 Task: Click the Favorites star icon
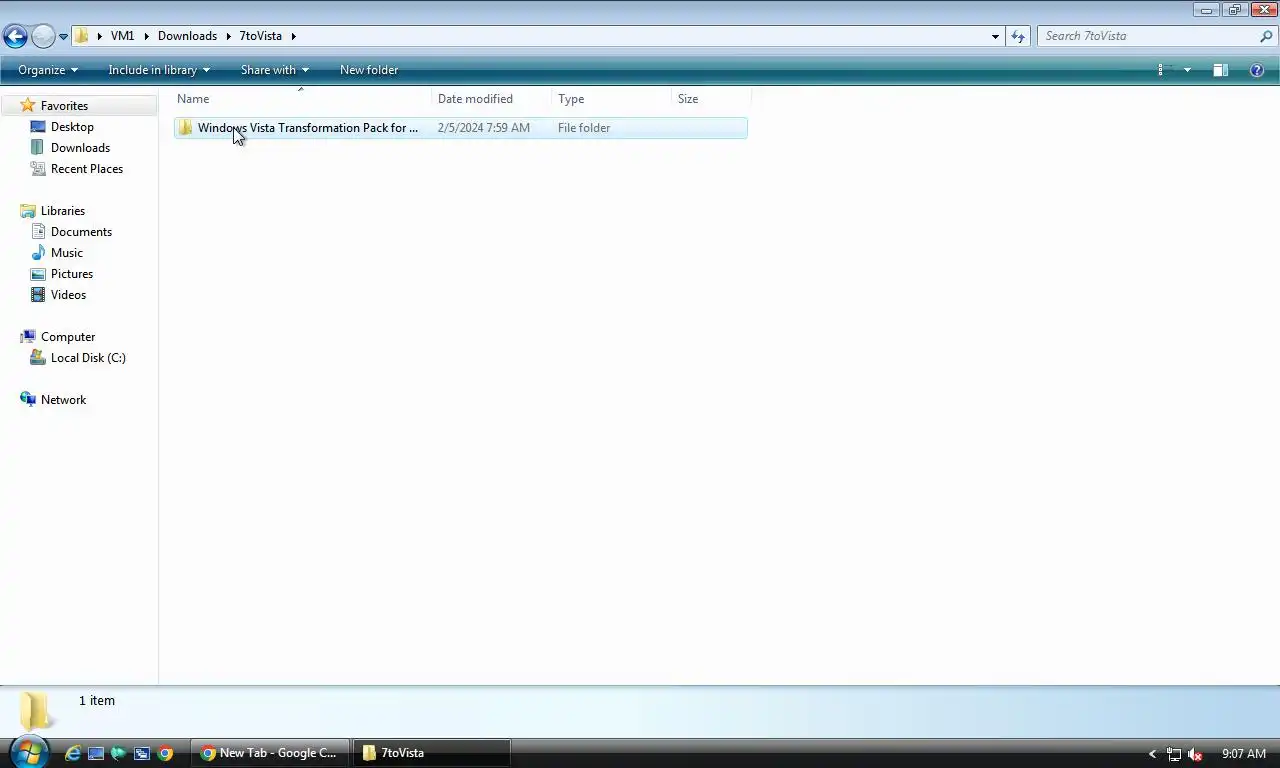click(x=28, y=105)
